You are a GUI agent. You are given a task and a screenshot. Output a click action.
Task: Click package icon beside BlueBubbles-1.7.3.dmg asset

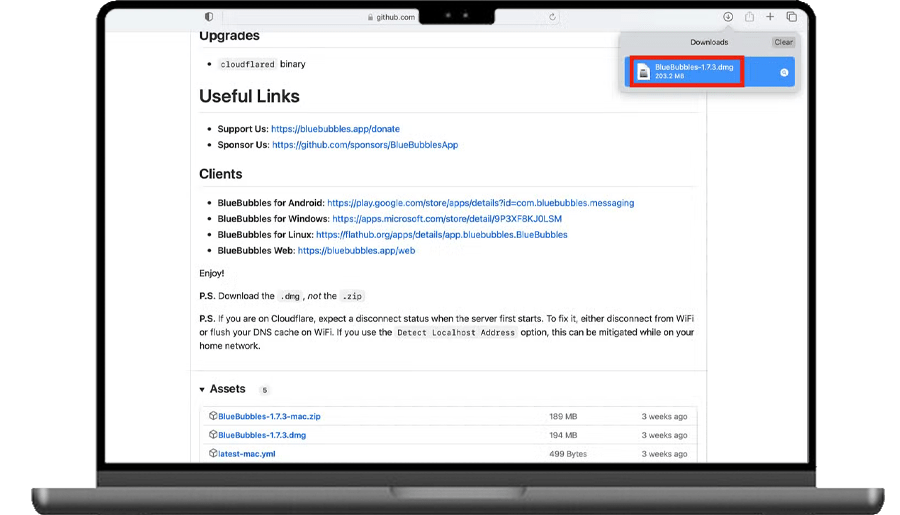tap(213, 435)
